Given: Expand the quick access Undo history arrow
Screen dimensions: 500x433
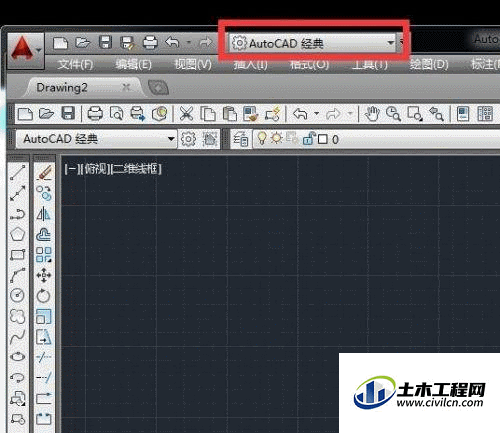Looking at the screenshot, I should tap(189, 43).
